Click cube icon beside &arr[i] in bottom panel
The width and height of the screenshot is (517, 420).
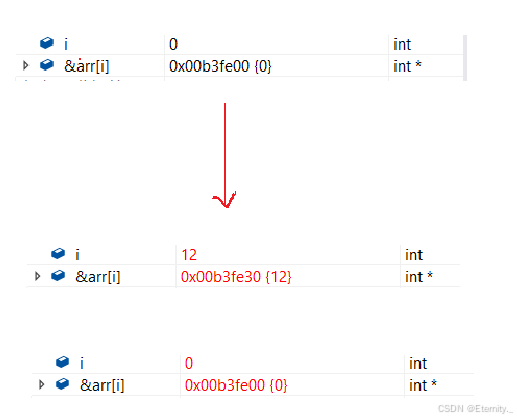62,384
